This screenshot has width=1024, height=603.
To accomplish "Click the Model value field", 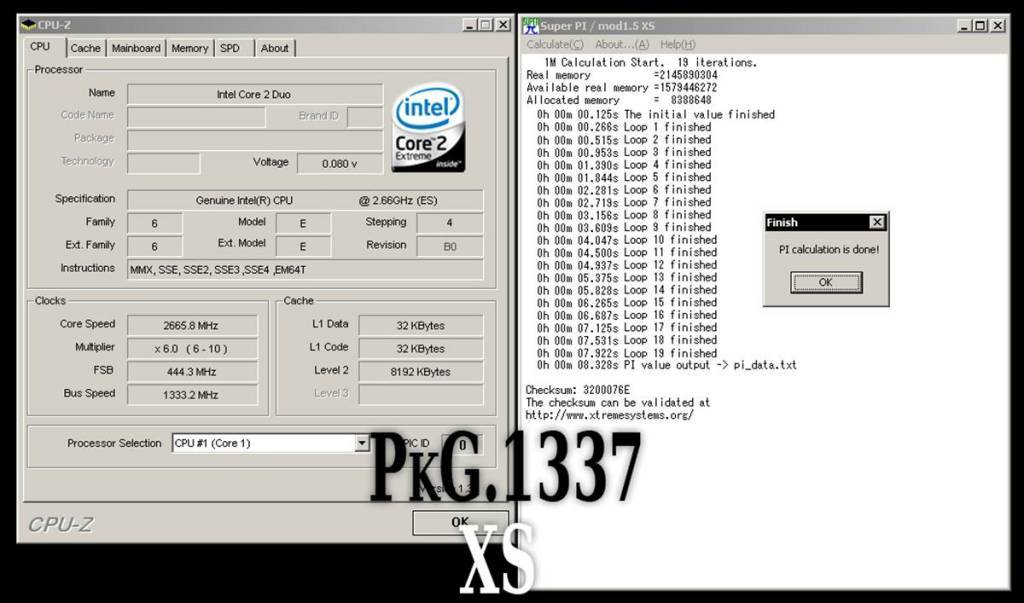I will pyautogui.click(x=303, y=223).
